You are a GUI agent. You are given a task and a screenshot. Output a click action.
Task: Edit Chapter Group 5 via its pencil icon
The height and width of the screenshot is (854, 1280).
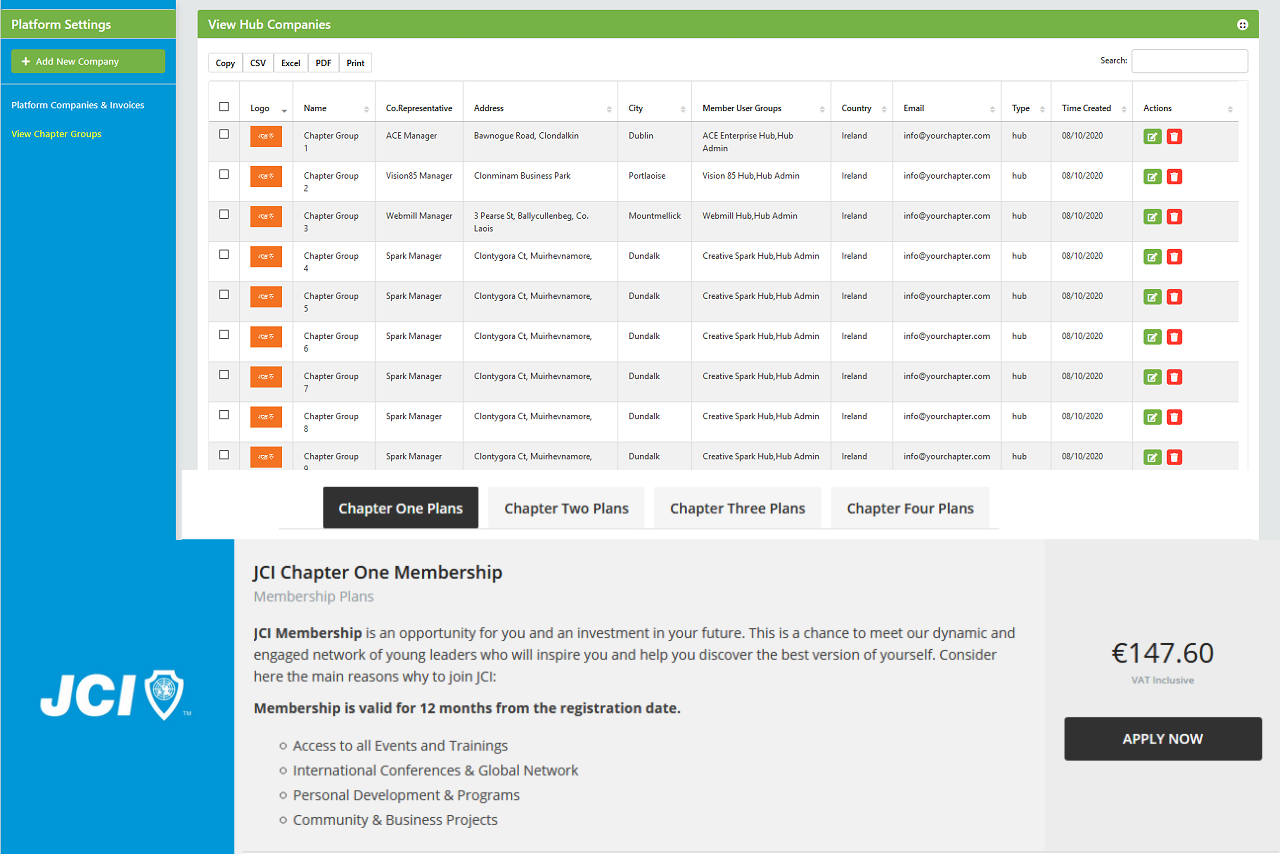click(1152, 296)
